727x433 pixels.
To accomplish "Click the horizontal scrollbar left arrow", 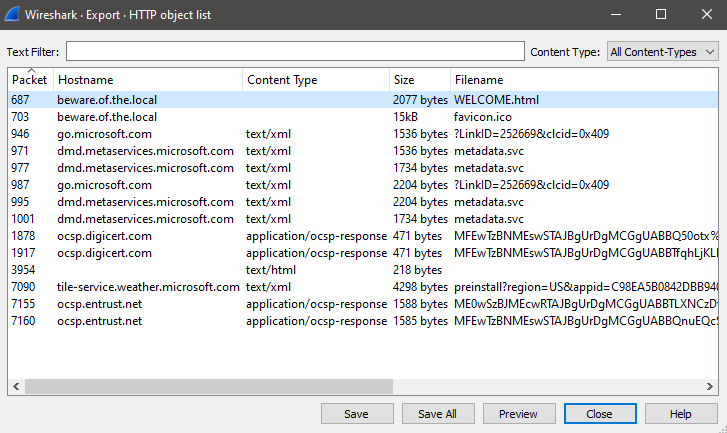I will (16, 386).
